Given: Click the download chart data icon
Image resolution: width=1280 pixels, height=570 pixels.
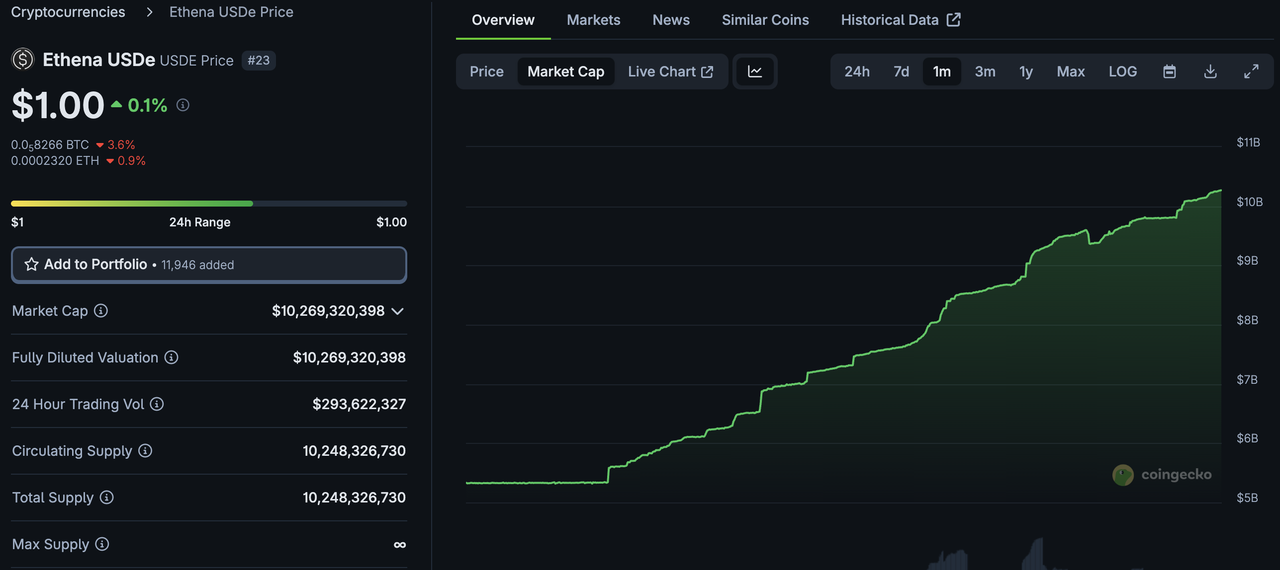Looking at the screenshot, I should [x=1210, y=72].
